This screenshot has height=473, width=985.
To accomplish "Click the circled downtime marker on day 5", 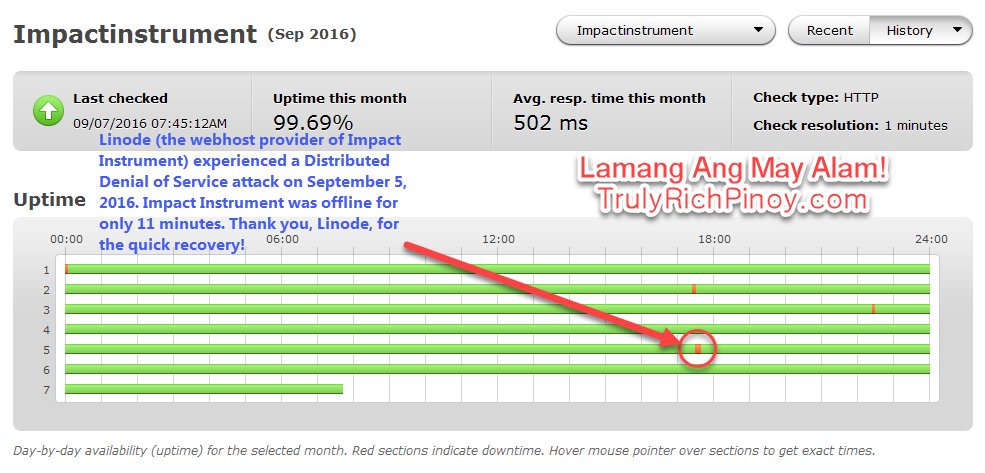I will (697, 349).
